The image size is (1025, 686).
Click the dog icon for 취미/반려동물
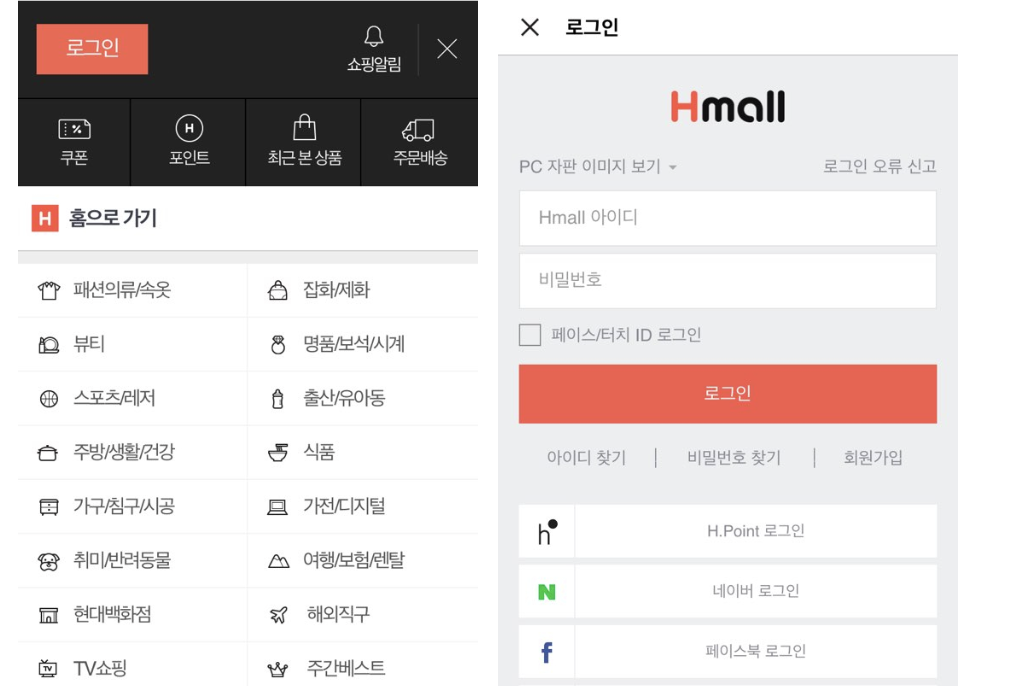48,561
